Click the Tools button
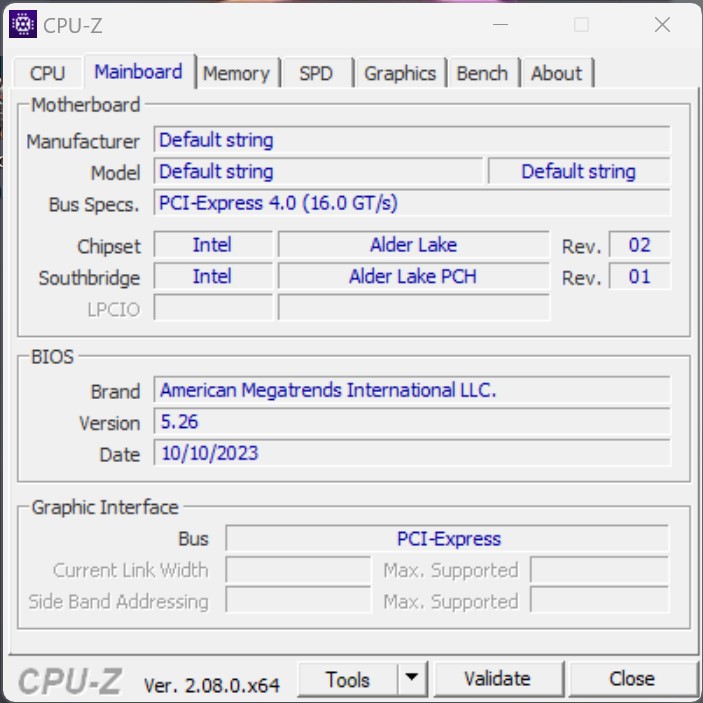 coord(347,680)
